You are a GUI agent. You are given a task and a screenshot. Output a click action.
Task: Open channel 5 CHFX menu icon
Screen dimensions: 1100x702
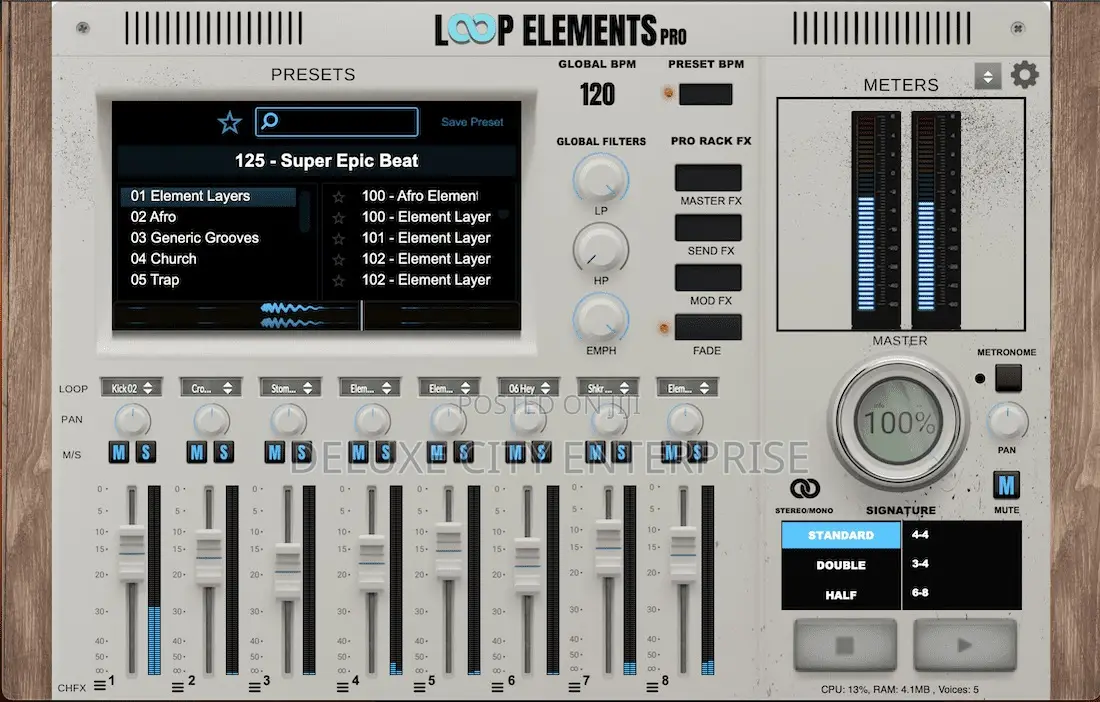(x=420, y=687)
